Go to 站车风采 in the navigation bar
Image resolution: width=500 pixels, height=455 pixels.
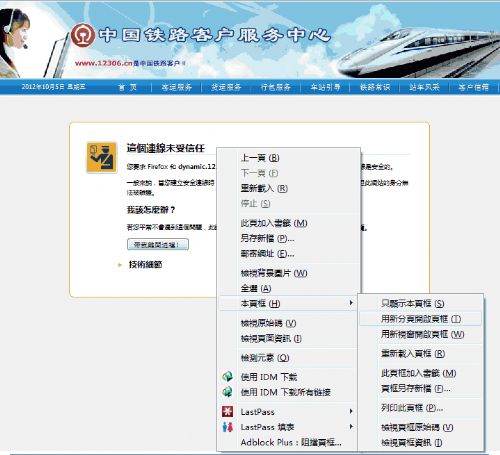[x=424, y=87]
